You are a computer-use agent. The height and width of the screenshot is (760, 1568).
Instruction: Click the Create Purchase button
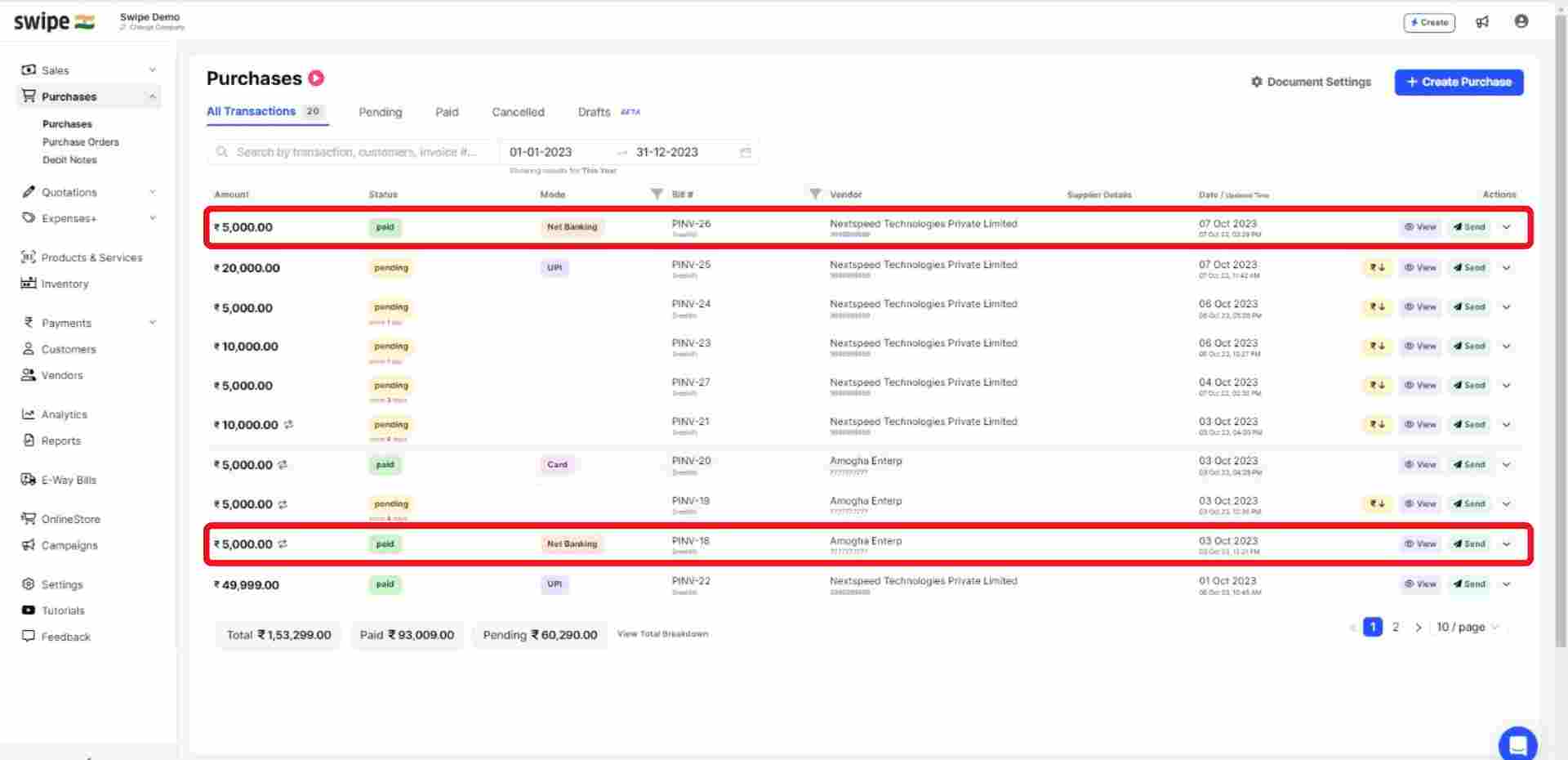[1459, 82]
